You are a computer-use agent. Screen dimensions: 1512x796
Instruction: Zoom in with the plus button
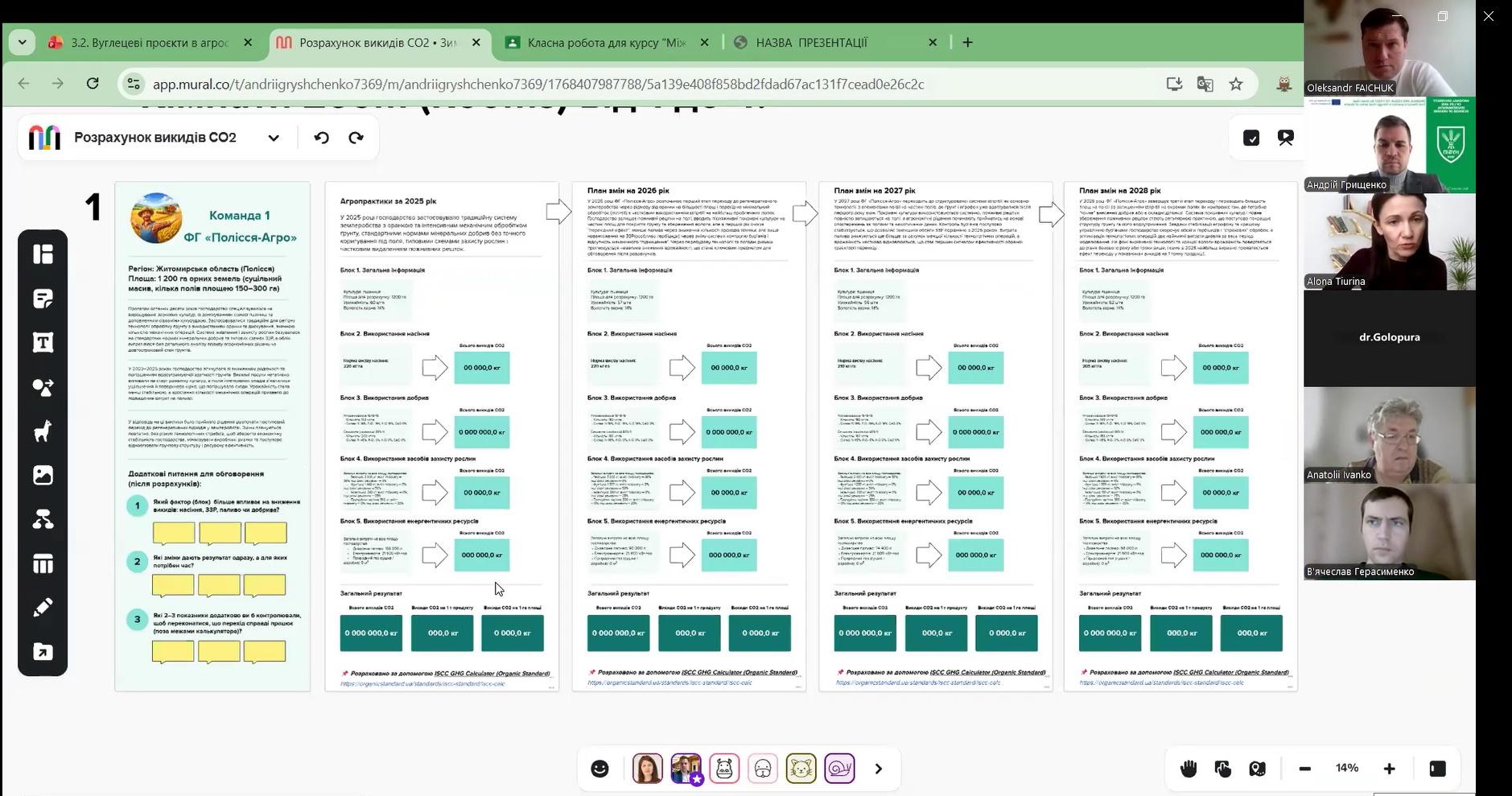(1389, 769)
